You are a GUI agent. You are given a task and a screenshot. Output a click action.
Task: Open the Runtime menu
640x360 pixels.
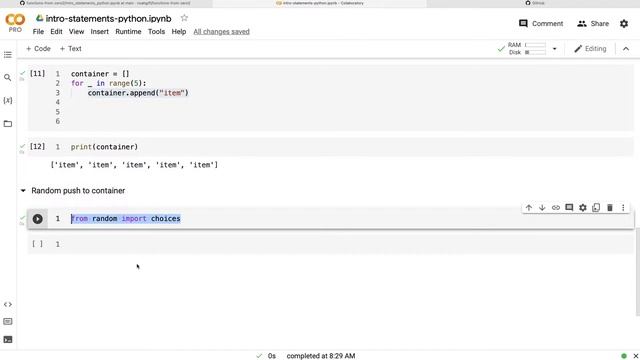point(128,31)
